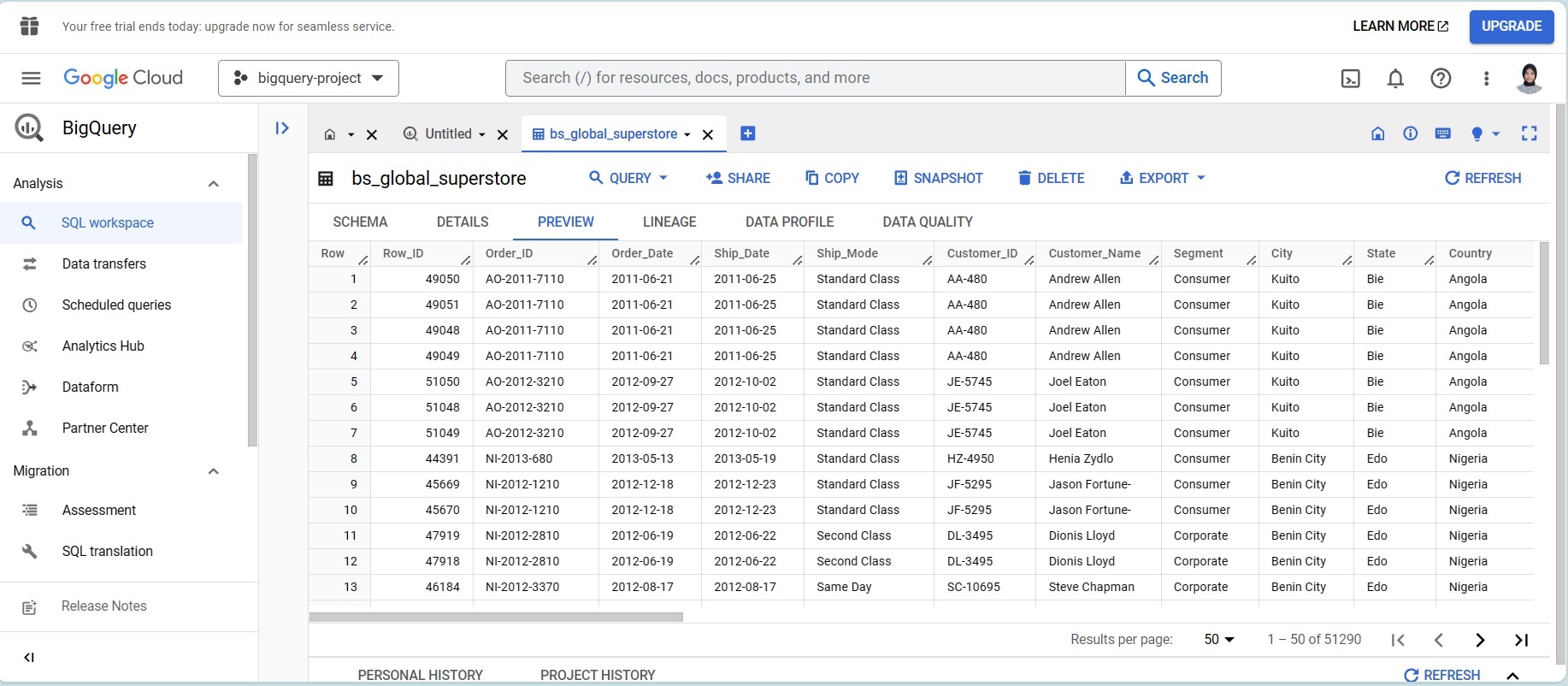This screenshot has height=686, width=1568.
Task: Focus the resource search field
Action: (x=816, y=78)
